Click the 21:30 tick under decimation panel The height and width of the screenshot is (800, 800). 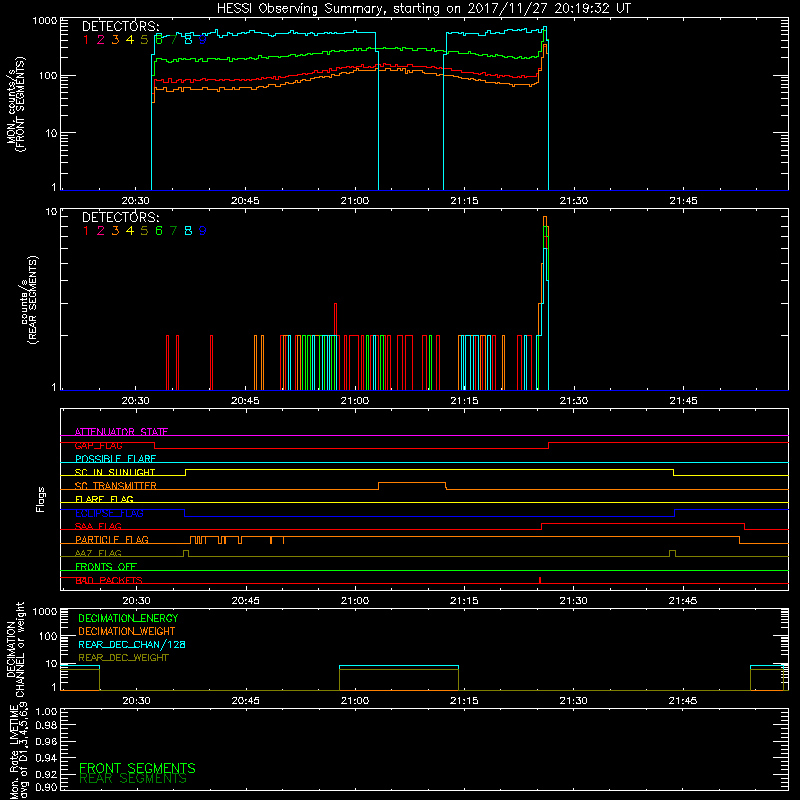(573, 701)
